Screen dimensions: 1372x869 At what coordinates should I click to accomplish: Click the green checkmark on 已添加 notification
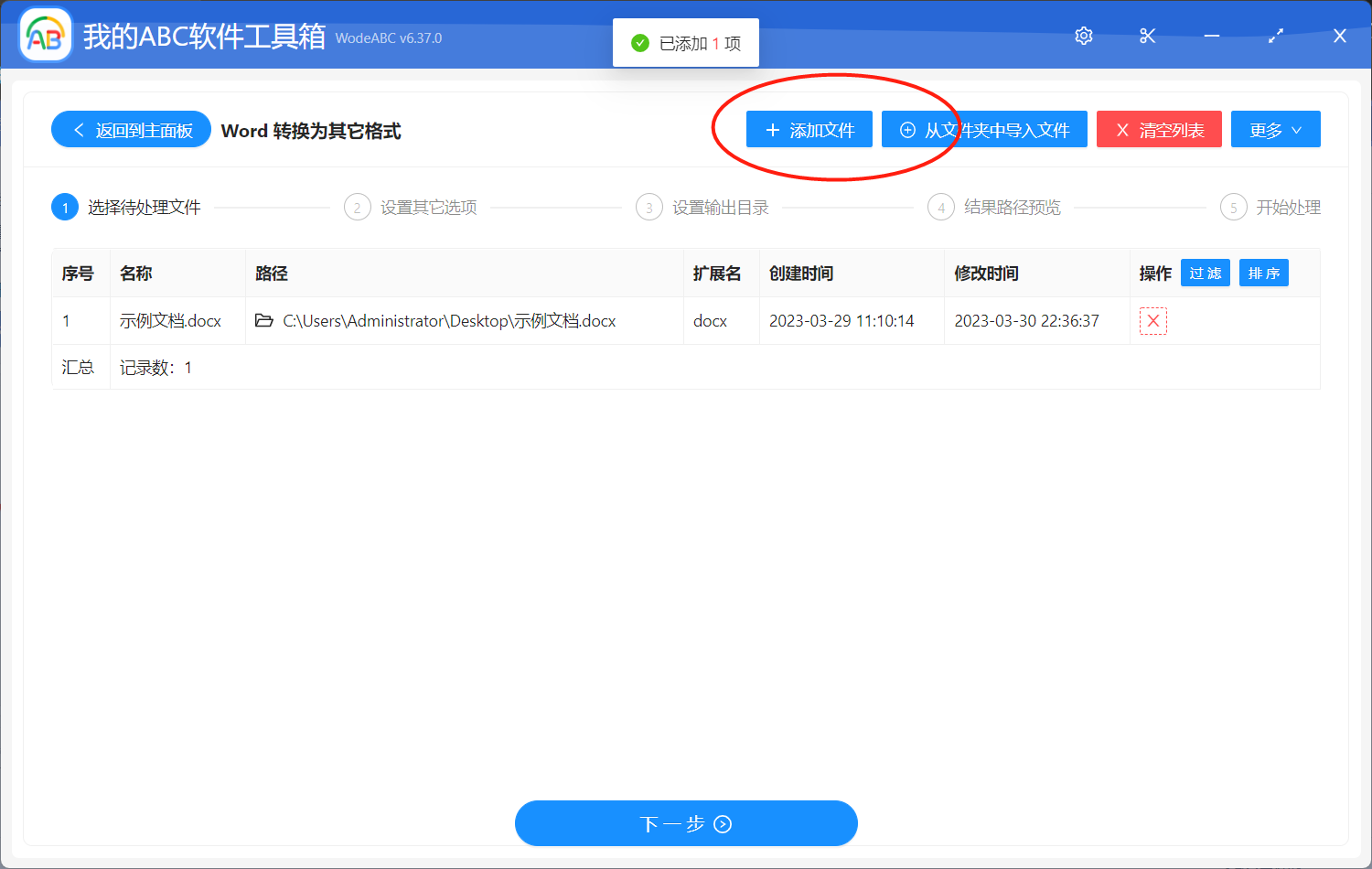639,42
